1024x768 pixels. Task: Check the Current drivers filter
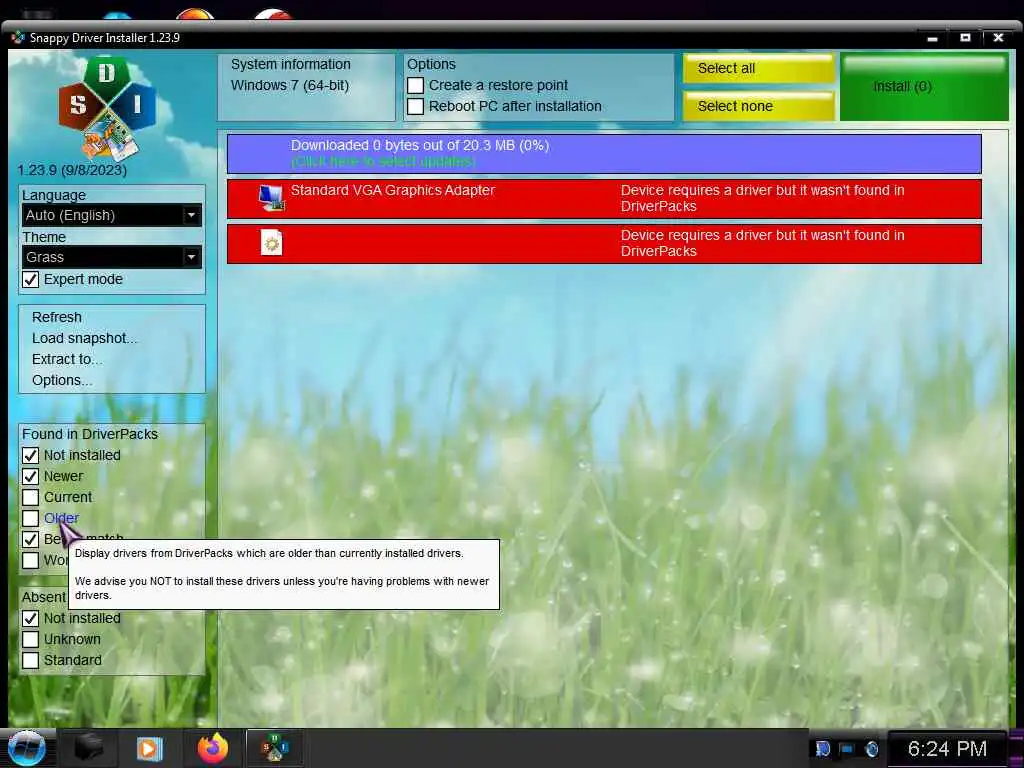(31, 497)
